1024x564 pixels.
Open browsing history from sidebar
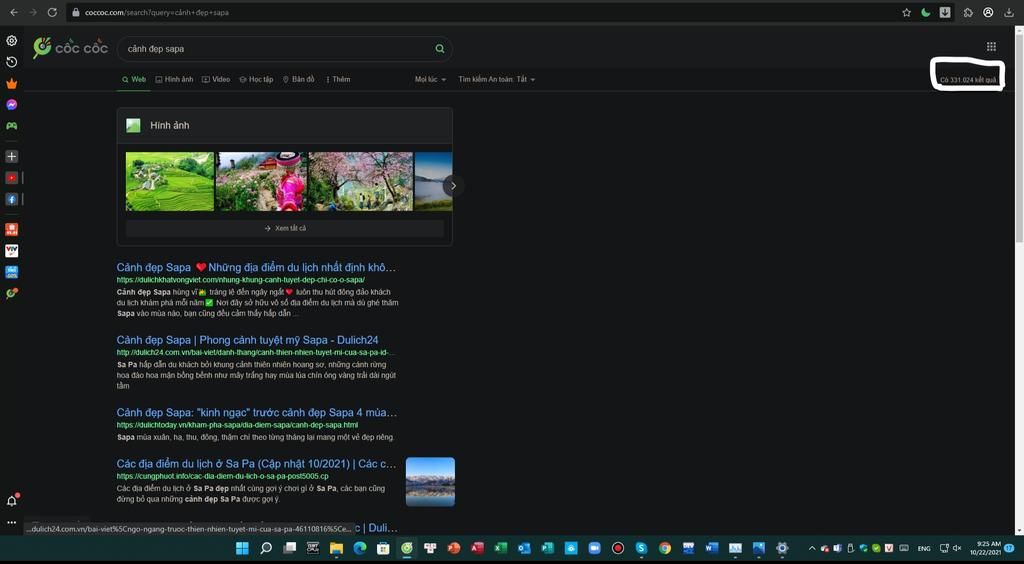(12, 62)
